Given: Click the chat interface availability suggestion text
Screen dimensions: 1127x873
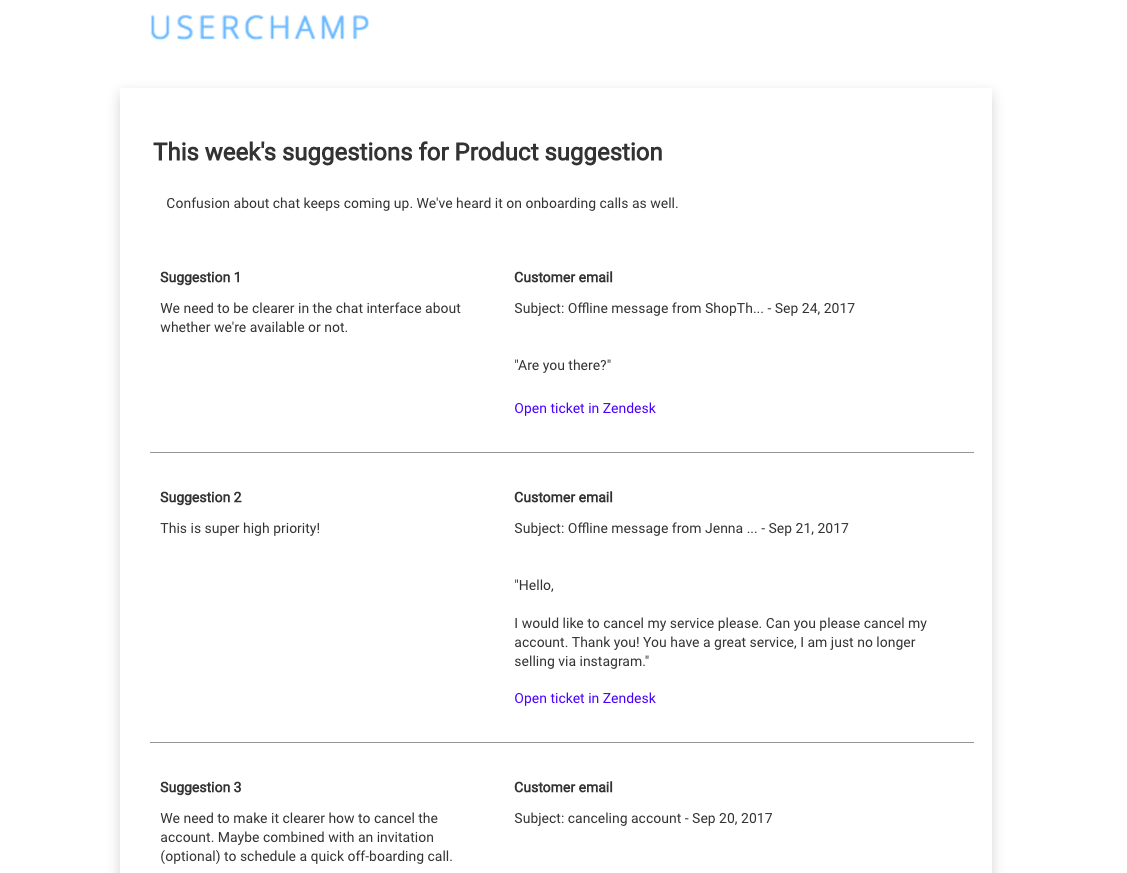Looking at the screenshot, I should (310, 318).
